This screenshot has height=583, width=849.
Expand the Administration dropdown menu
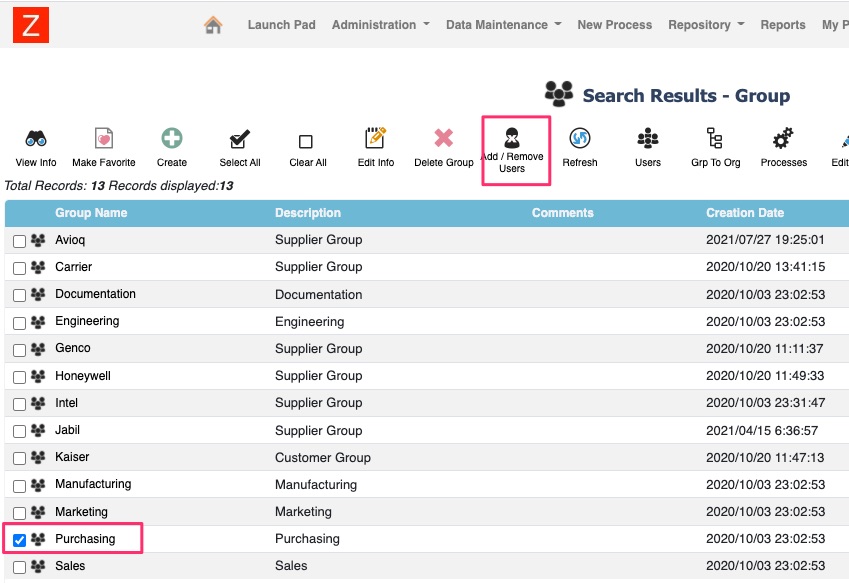(381, 25)
